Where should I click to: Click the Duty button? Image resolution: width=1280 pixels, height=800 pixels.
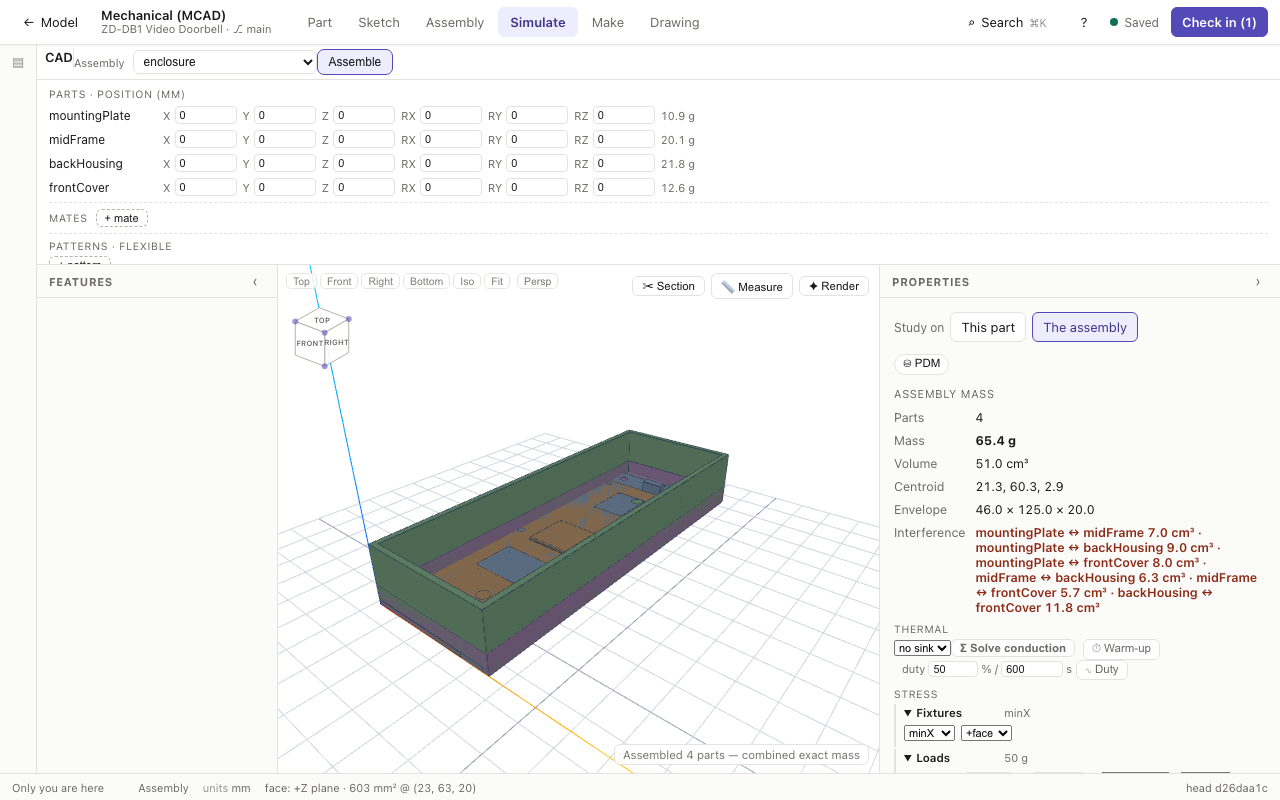pos(1102,669)
